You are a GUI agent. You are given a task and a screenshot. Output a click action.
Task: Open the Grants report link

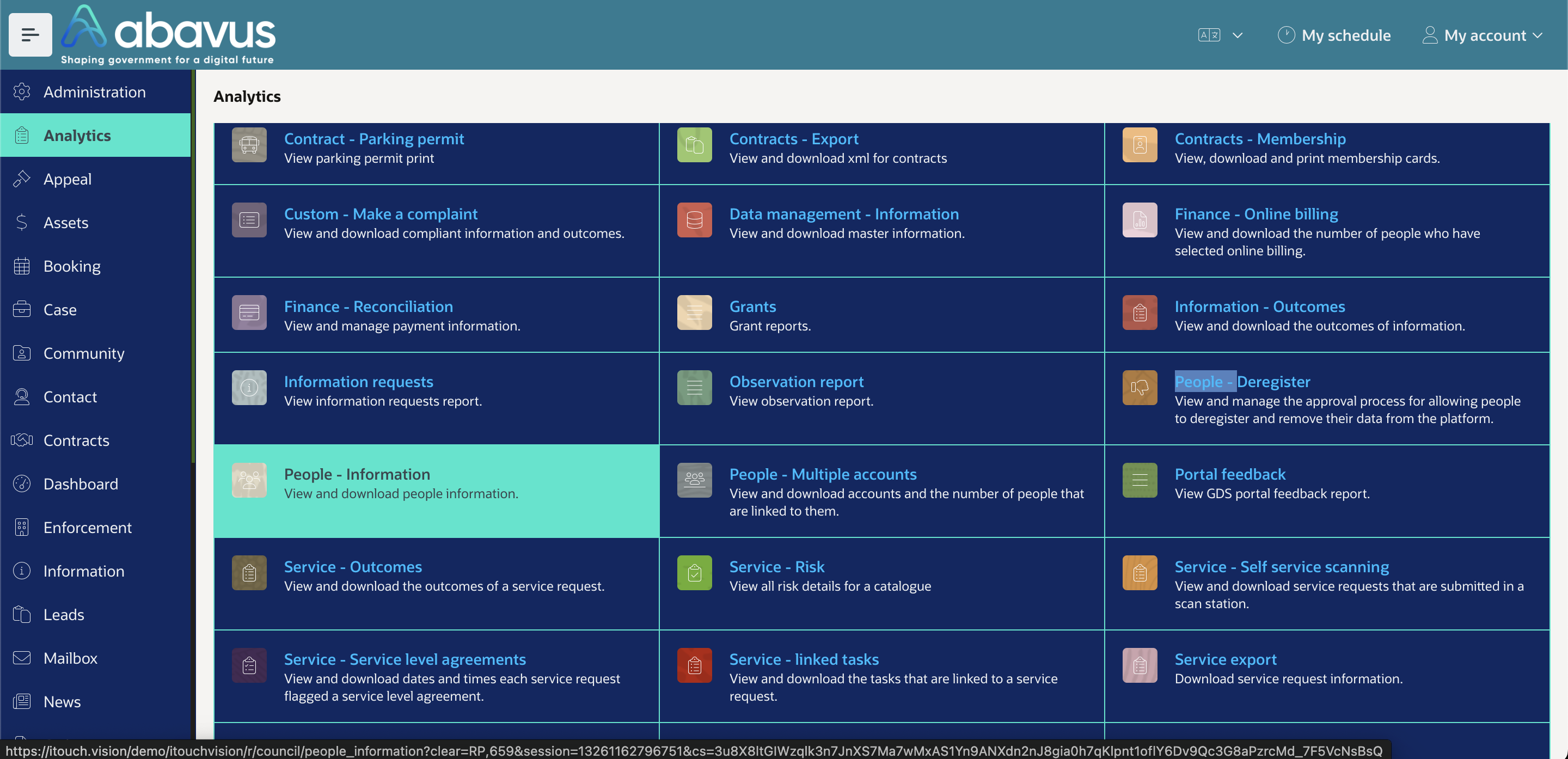(752, 306)
